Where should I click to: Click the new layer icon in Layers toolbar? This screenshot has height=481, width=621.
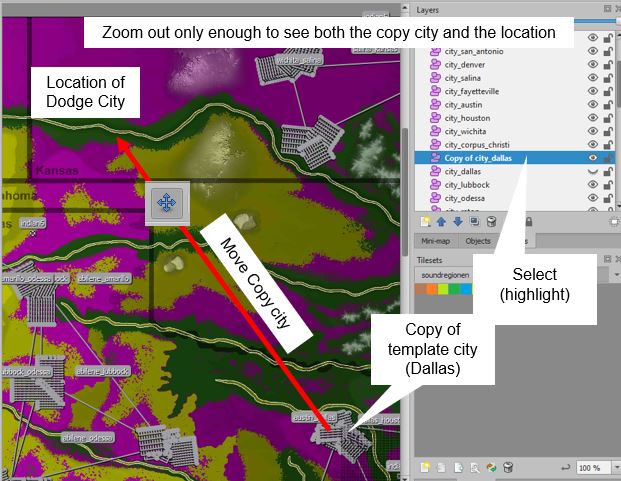[x=426, y=221]
